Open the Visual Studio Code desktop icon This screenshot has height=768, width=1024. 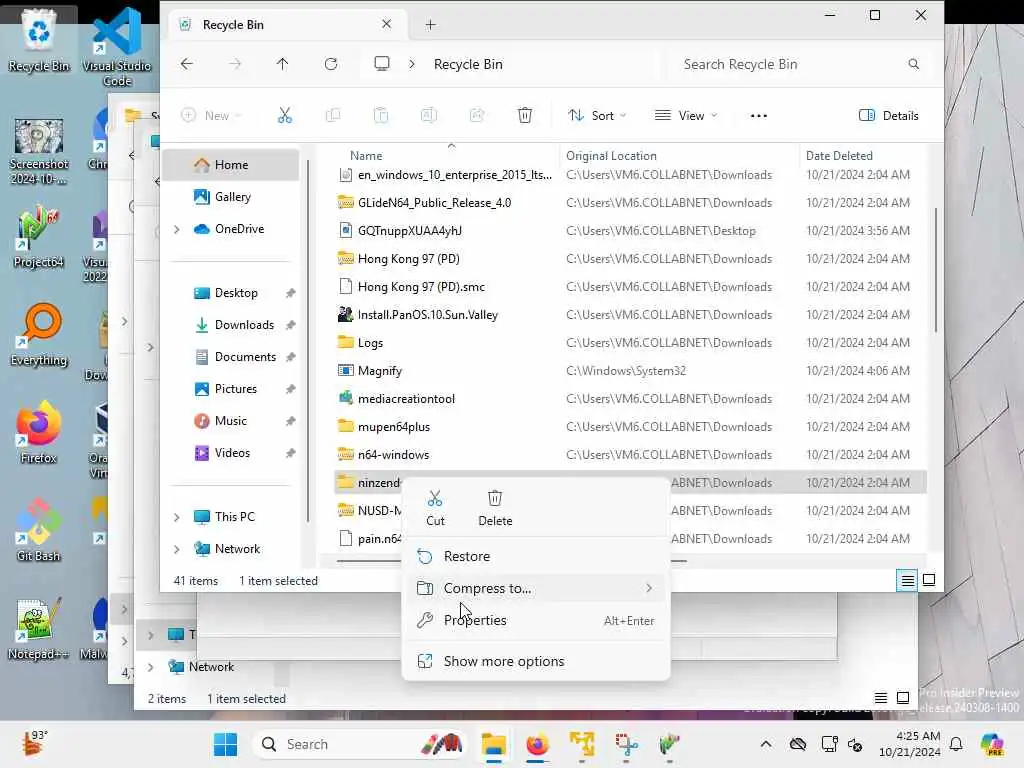coord(117,47)
